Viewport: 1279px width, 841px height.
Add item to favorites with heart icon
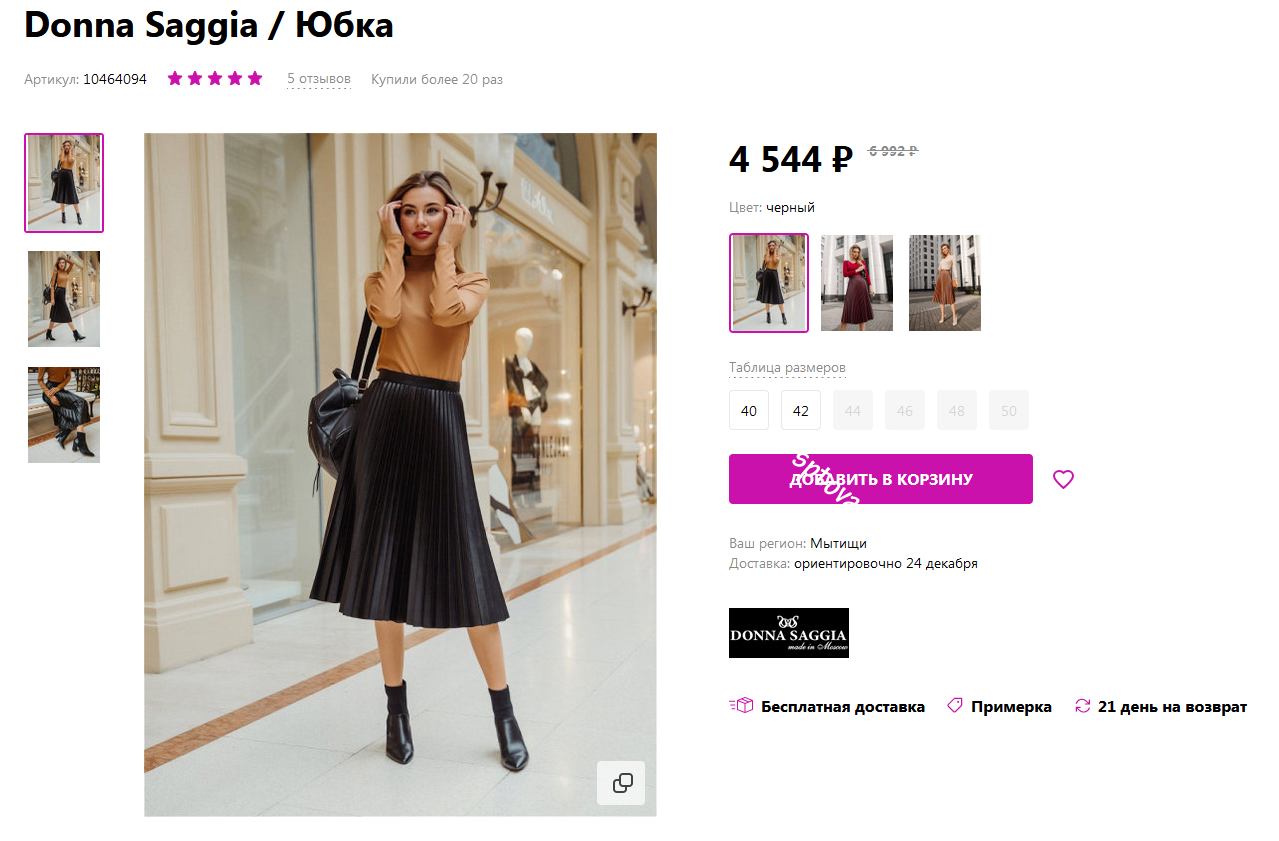[x=1063, y=479]
